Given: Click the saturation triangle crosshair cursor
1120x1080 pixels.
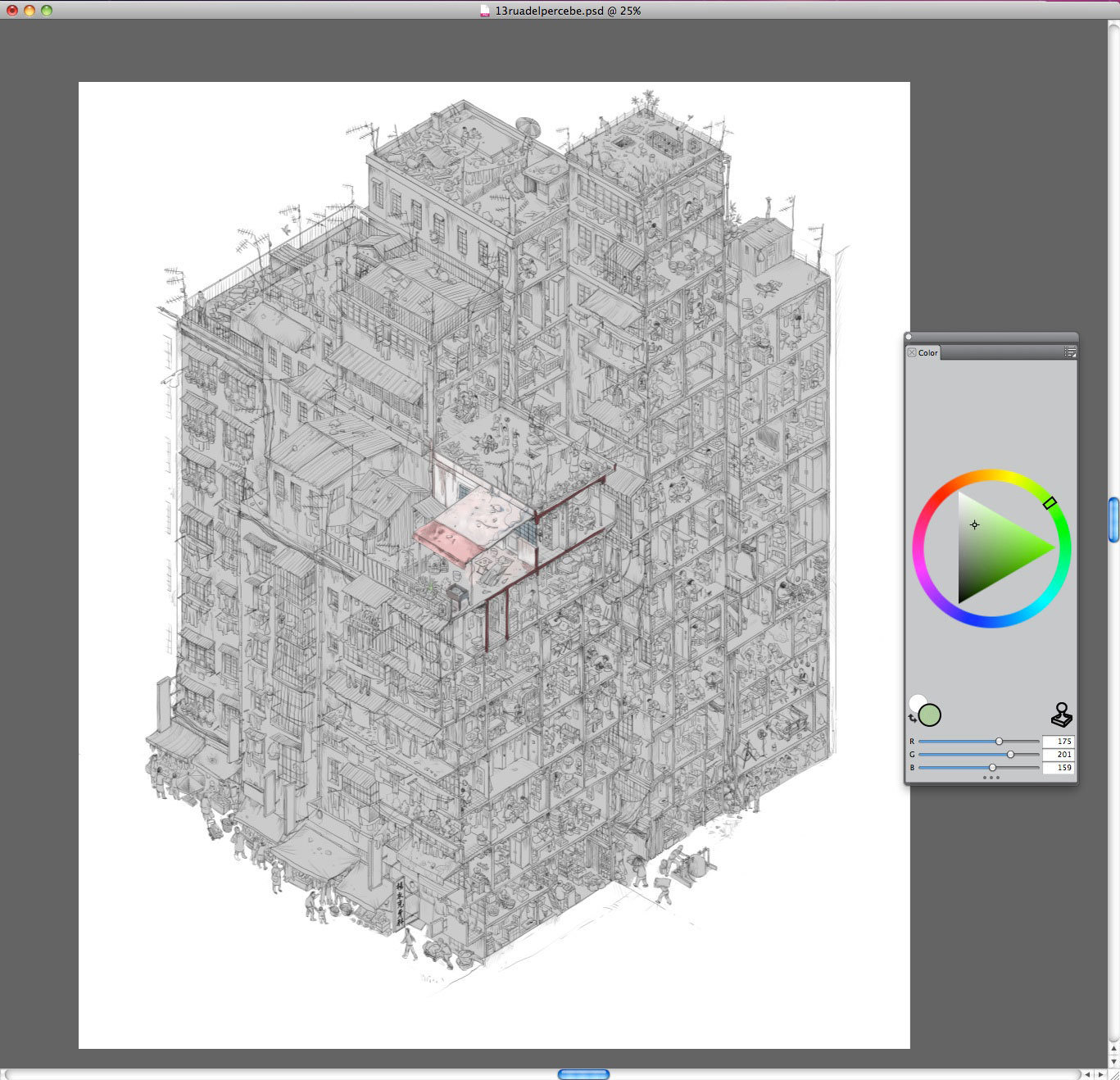Looking at the screenshot, I should (974, 524).
